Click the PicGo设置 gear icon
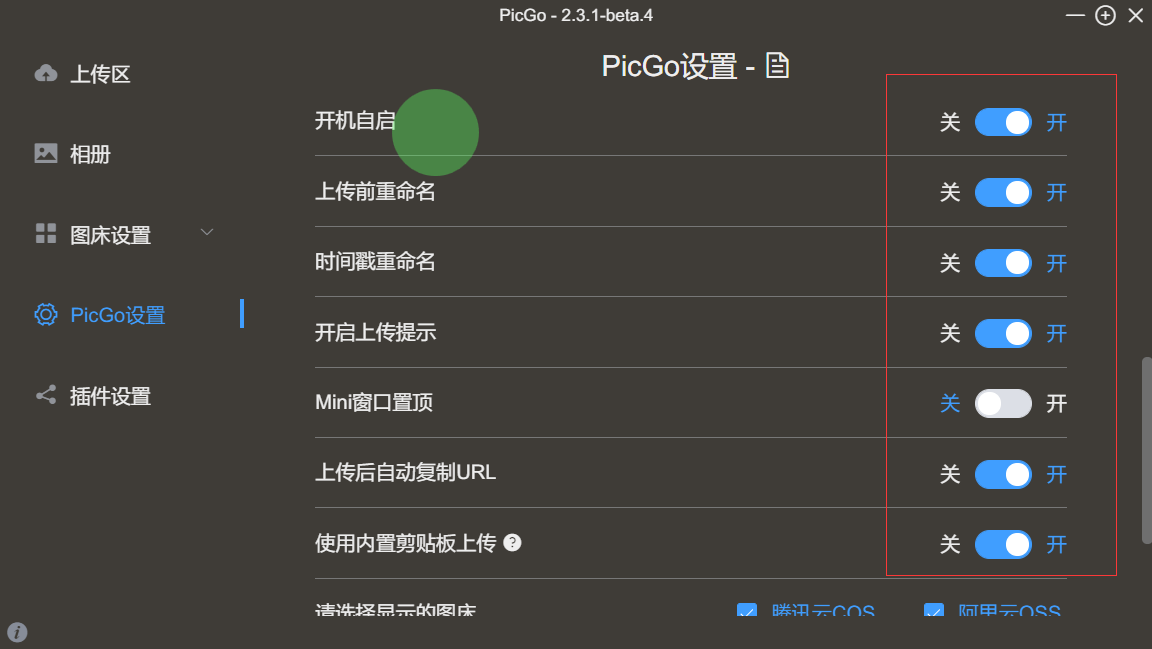1152x649 pixels. 45,314
